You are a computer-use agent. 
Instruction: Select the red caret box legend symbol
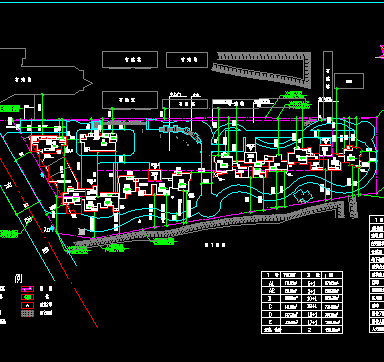click(x=27, y=305)
